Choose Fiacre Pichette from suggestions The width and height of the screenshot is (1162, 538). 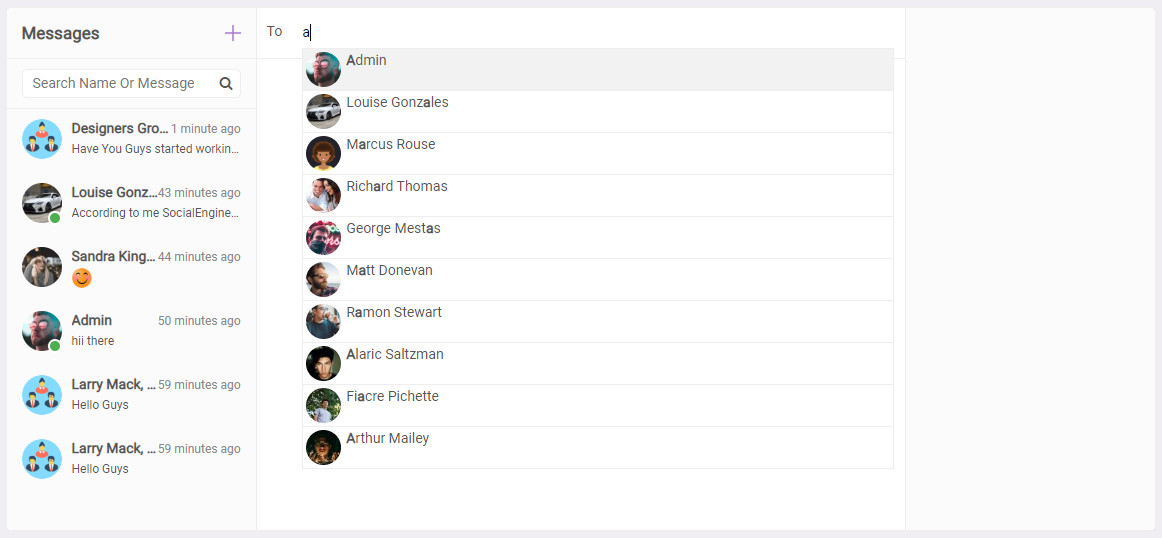click(598, 405)
